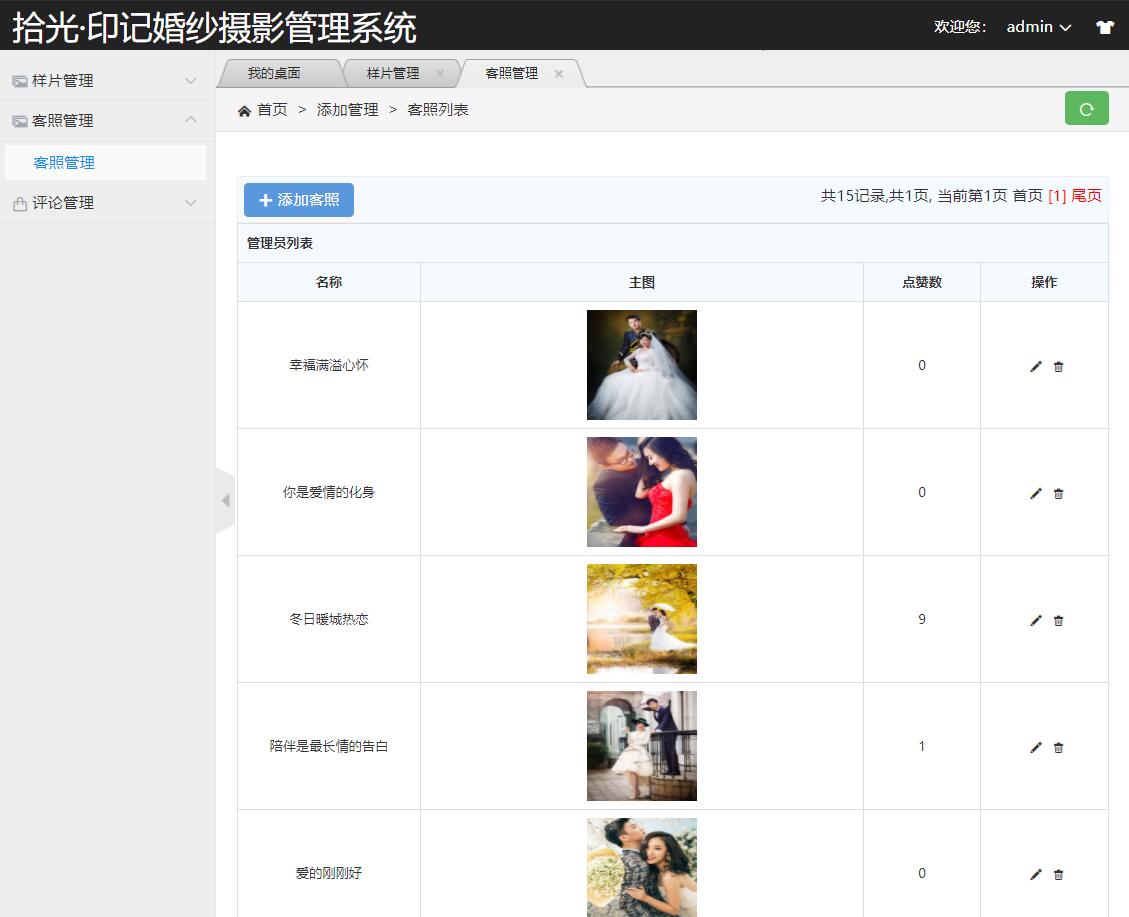Edit the 幸福满溢心怀 customer photo entry
Screen dimensions: 1129x917
point(1035,366)
